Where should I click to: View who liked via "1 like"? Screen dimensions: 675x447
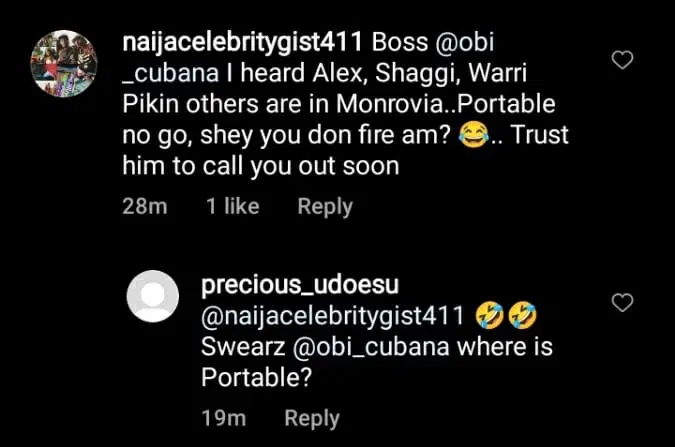pyautogui.click(x=232, y=207)
